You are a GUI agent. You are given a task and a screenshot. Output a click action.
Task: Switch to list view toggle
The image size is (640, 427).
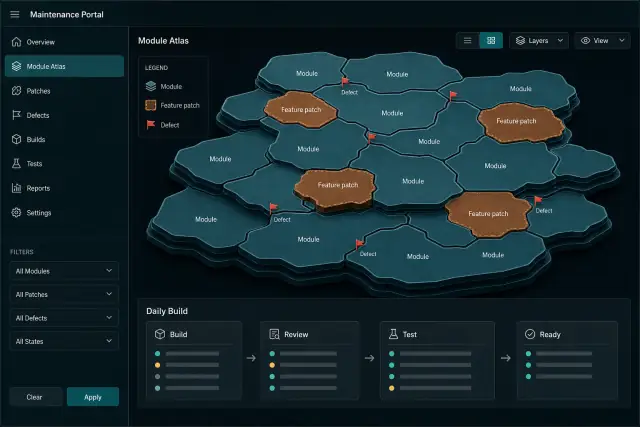pos(468,40)
